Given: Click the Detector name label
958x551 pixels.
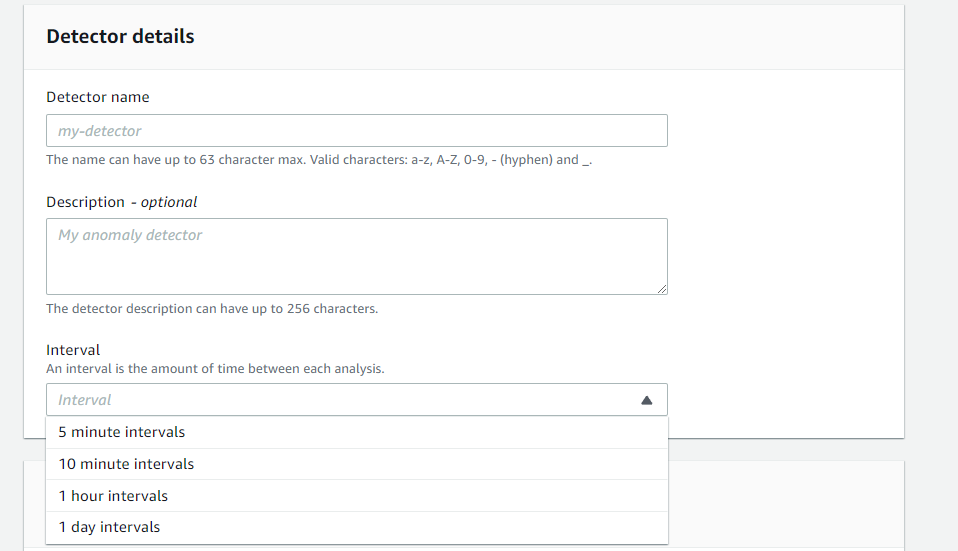Looking at the screenshot, I should [98, 97].
